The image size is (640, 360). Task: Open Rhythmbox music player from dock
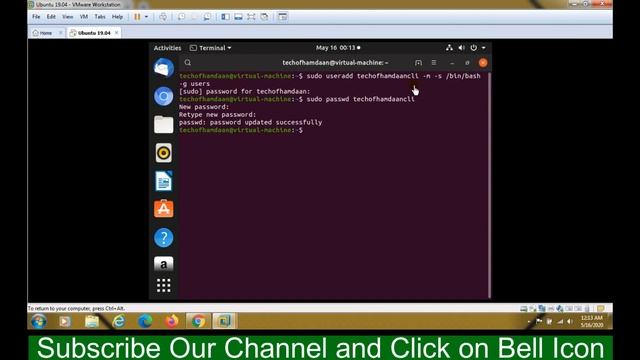click(164, 153)
